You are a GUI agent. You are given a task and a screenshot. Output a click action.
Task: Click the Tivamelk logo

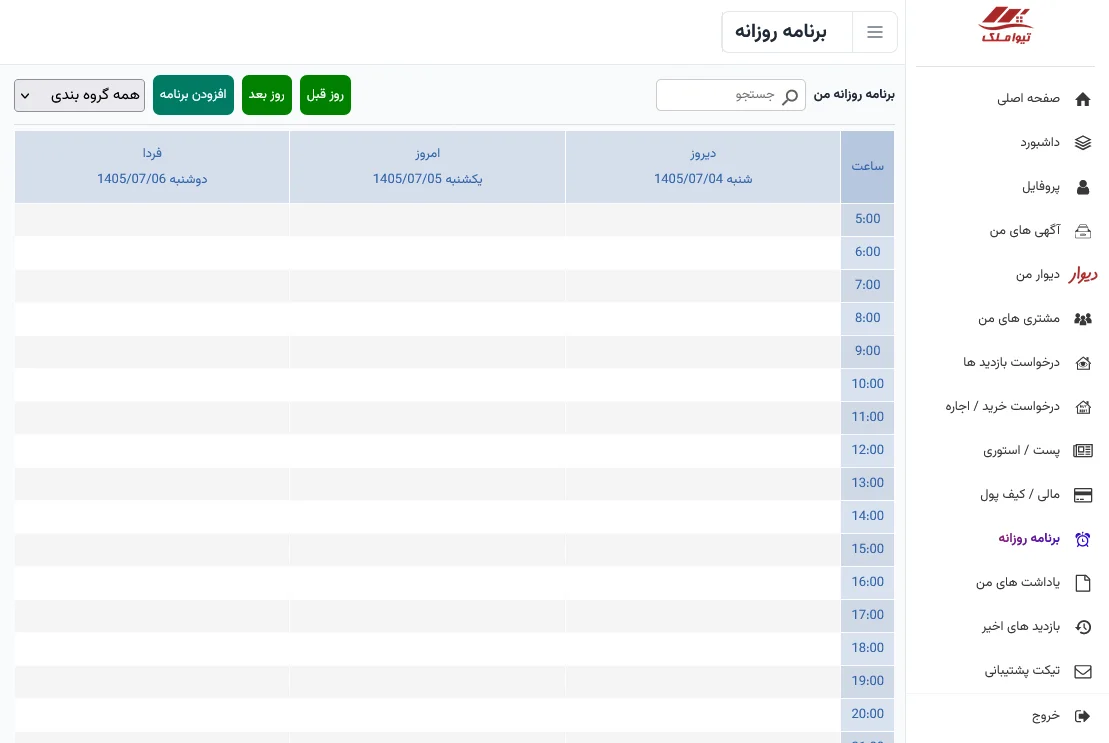click(x=1006, y=26)
